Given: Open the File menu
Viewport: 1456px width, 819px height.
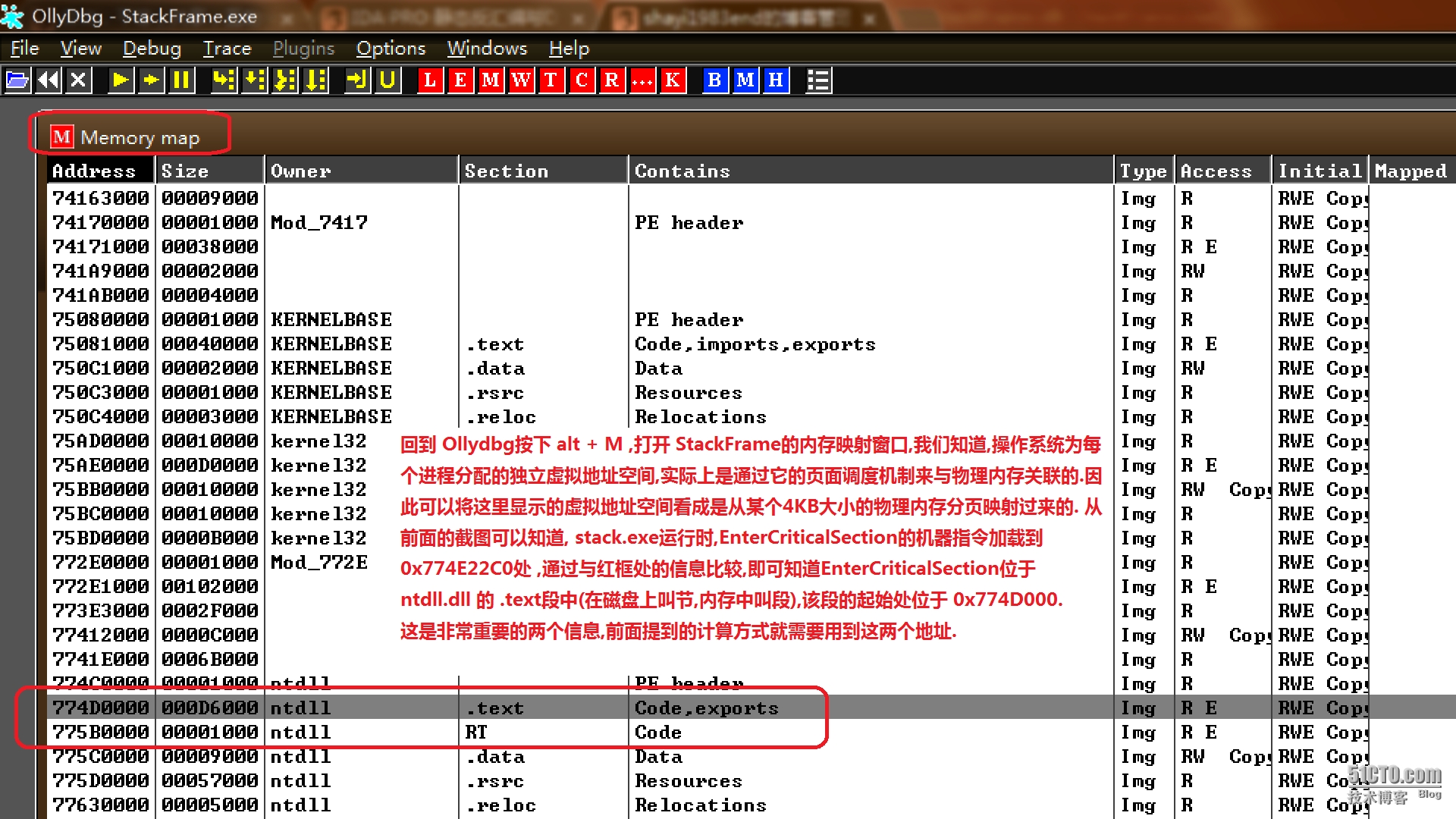Looking at the screenshot, I should click(x=24, y=49).
